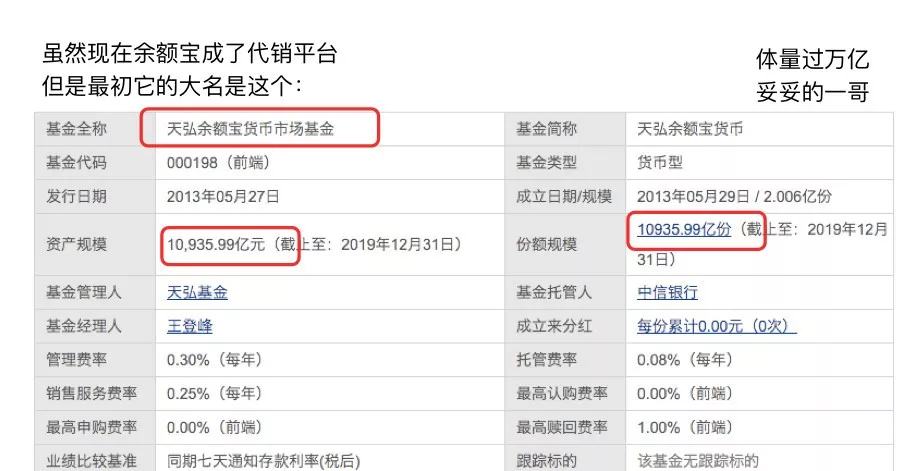
Task: Open the 10935.99亿份 share size link
Action: coord(684,230)
